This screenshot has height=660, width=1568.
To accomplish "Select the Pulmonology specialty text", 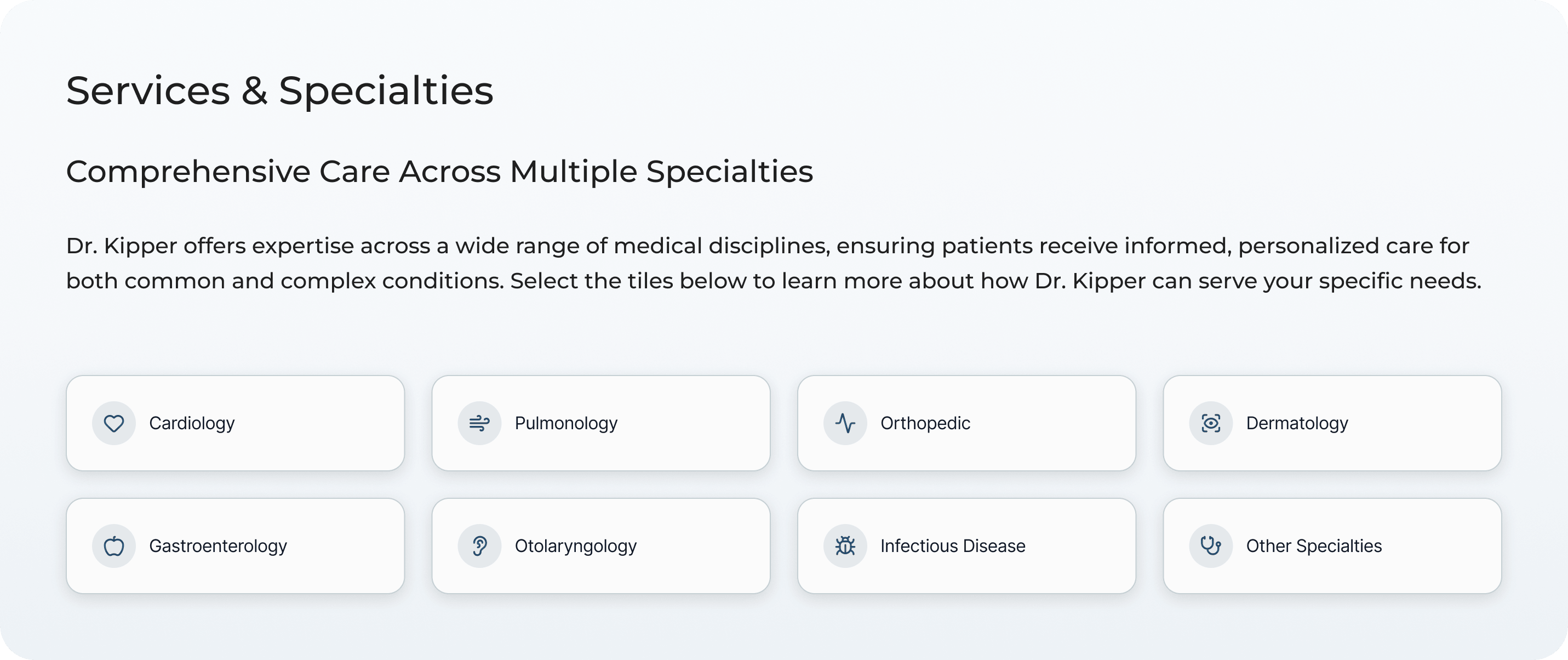I will (565, 423).
